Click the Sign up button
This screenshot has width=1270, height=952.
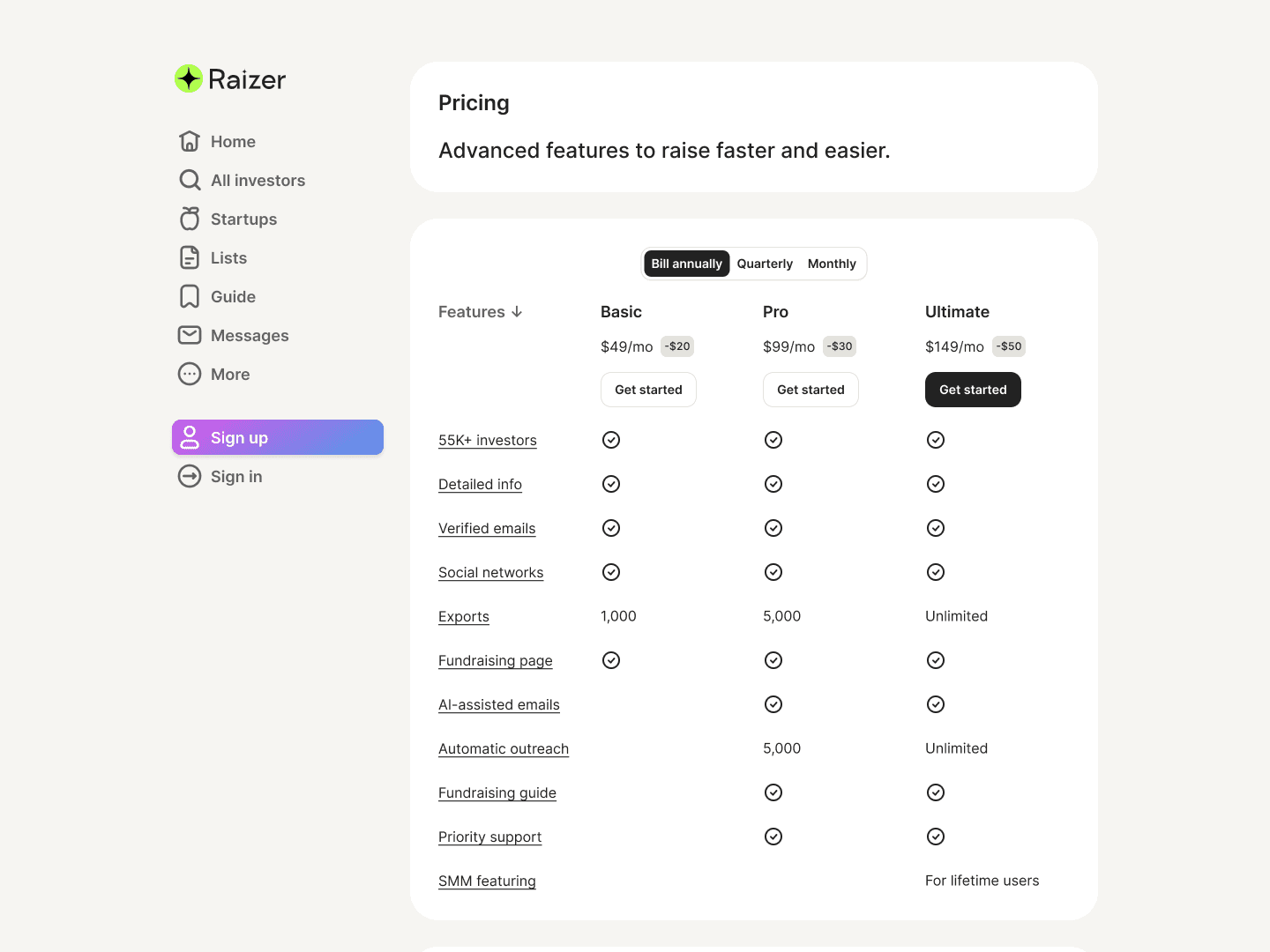point(278,437)
